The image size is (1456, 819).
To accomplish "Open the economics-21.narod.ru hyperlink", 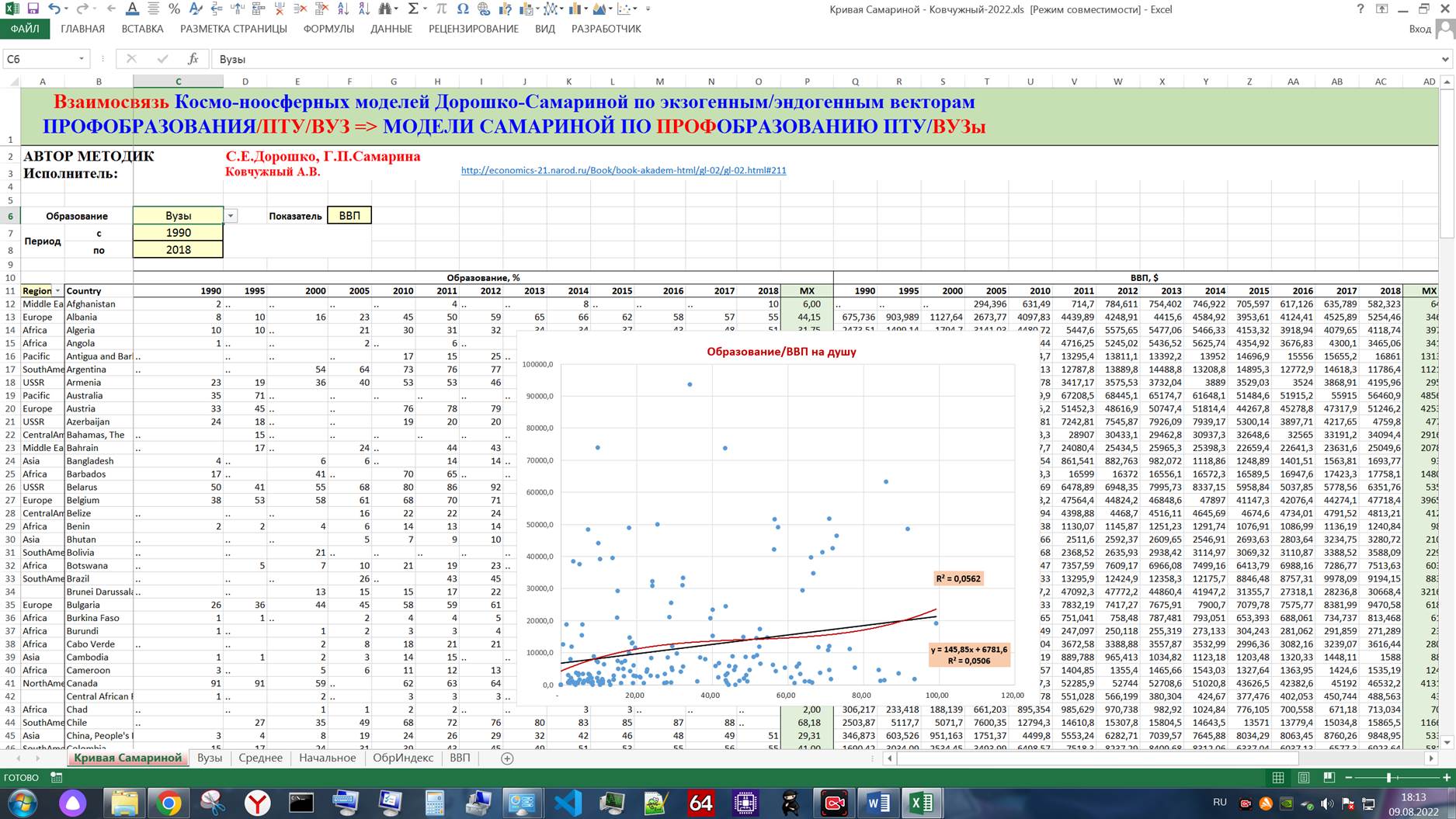I will click(x=623, y=170).
